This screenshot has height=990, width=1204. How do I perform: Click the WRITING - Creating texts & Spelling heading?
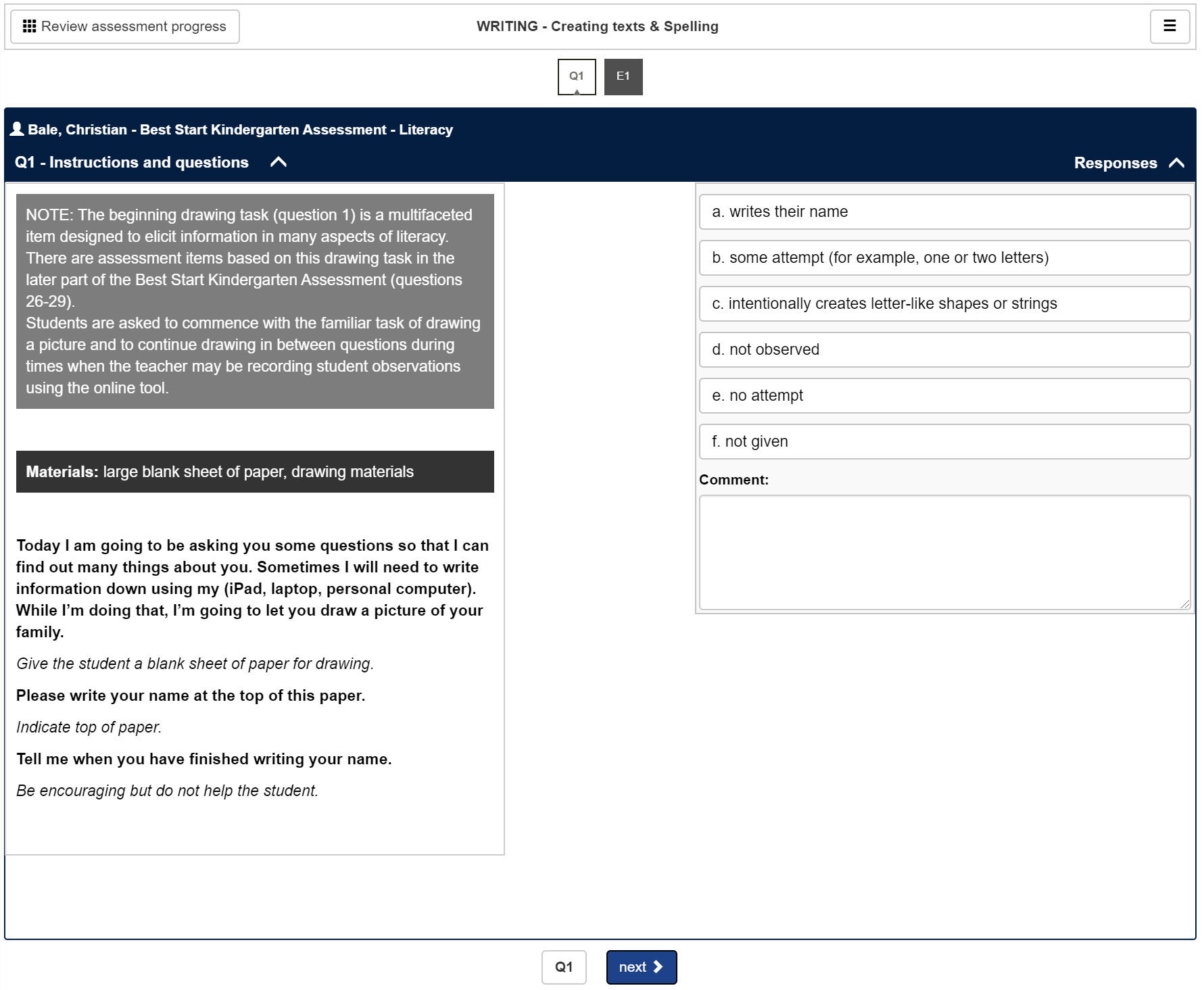click(597, 26)
